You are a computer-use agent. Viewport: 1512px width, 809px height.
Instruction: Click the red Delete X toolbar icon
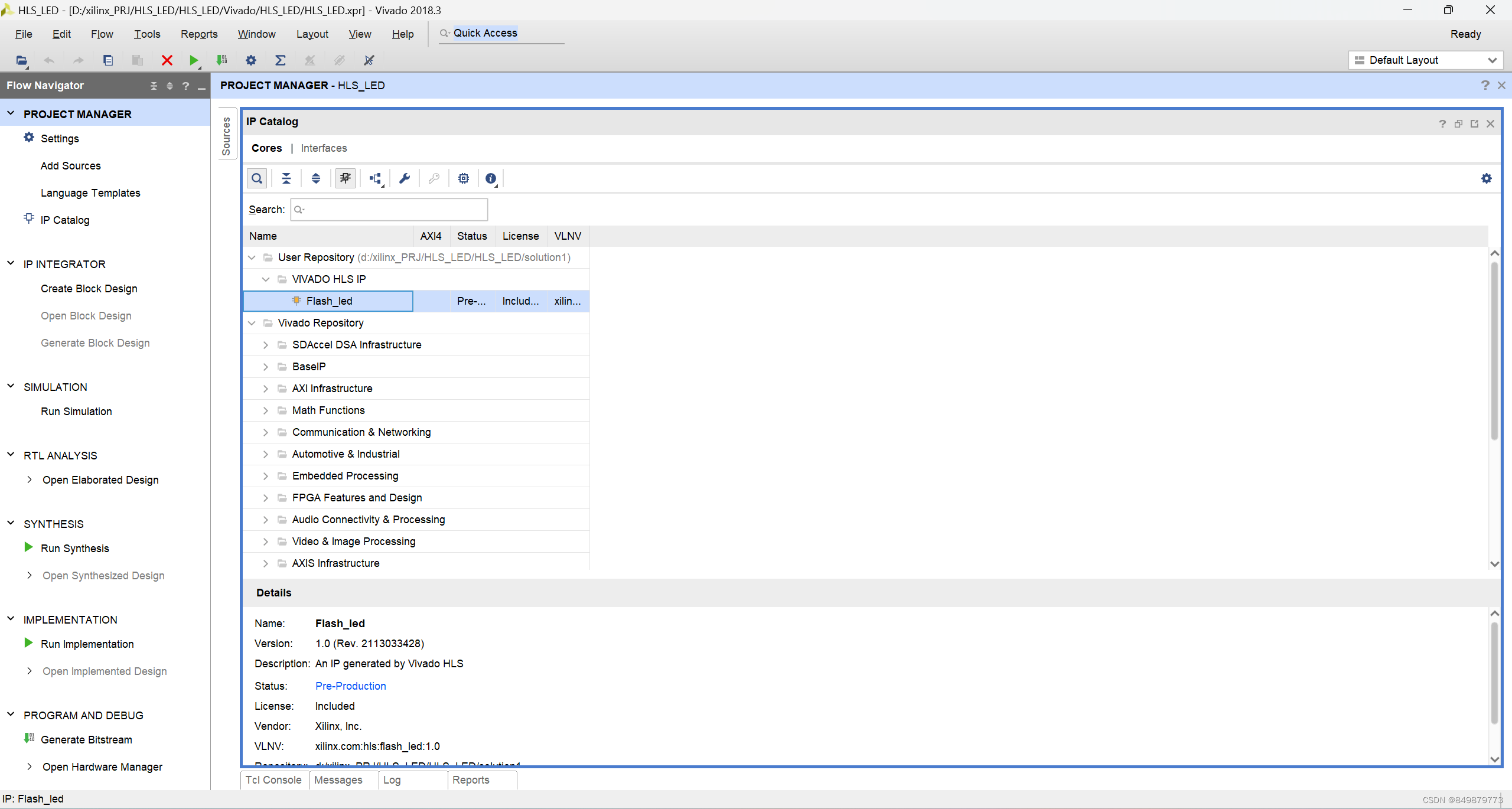pos(167,60)
